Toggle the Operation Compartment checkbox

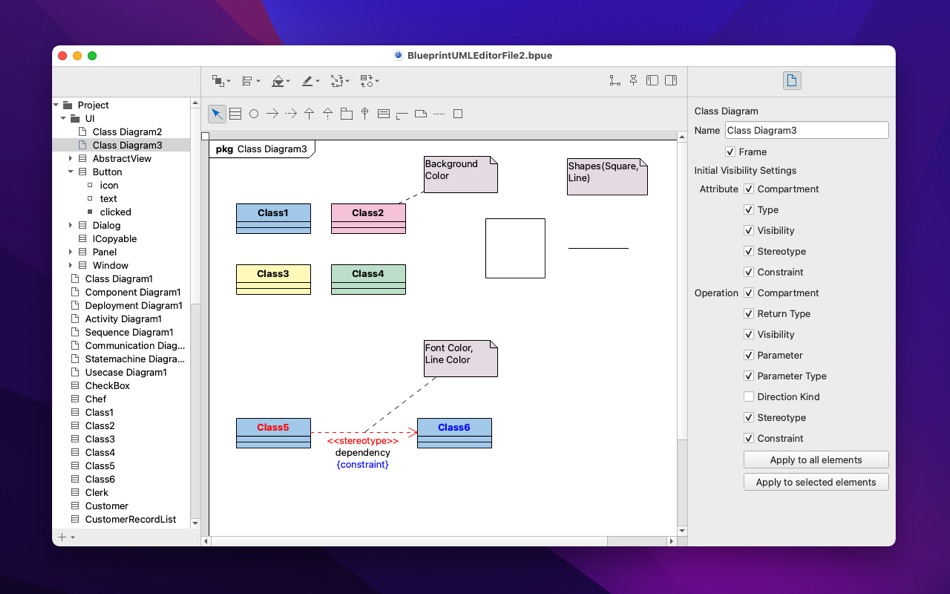coord(749,293)
